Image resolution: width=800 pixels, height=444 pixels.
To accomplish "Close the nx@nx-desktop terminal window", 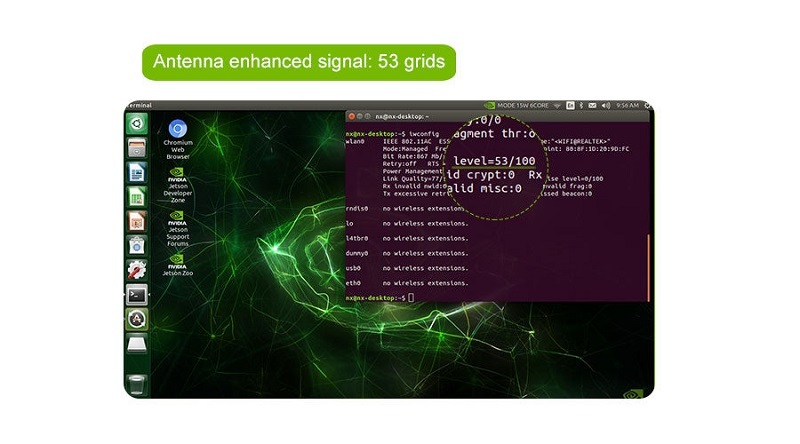I will (351, 116).
